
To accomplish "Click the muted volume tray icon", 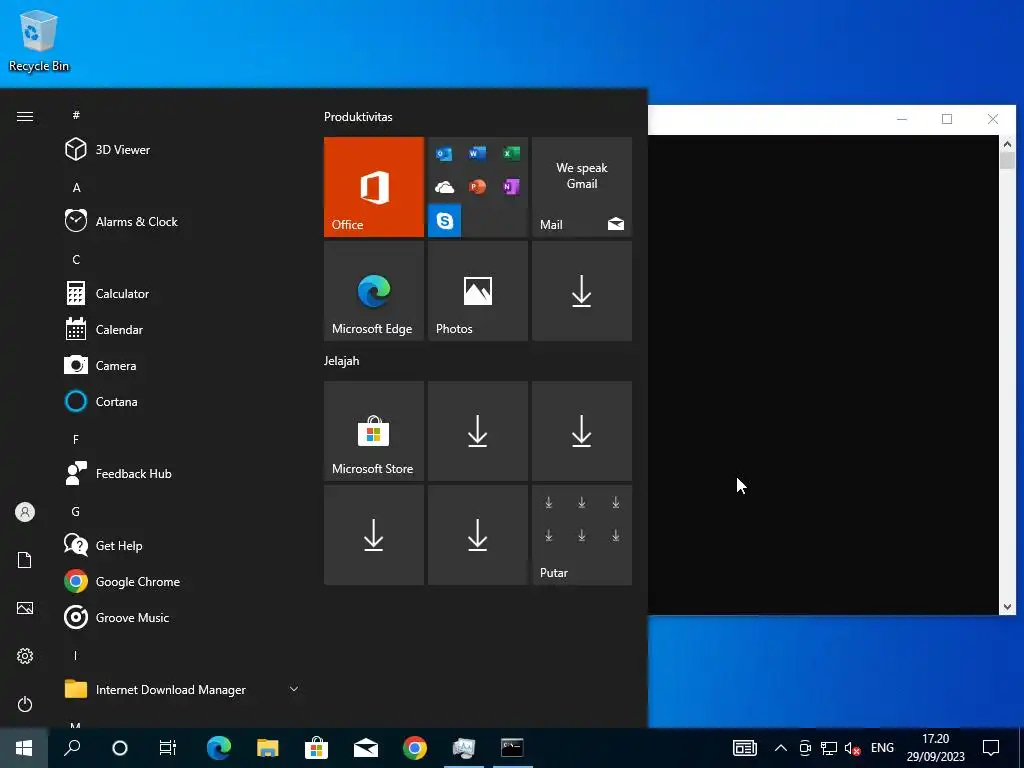I will [x=852, y=748].
